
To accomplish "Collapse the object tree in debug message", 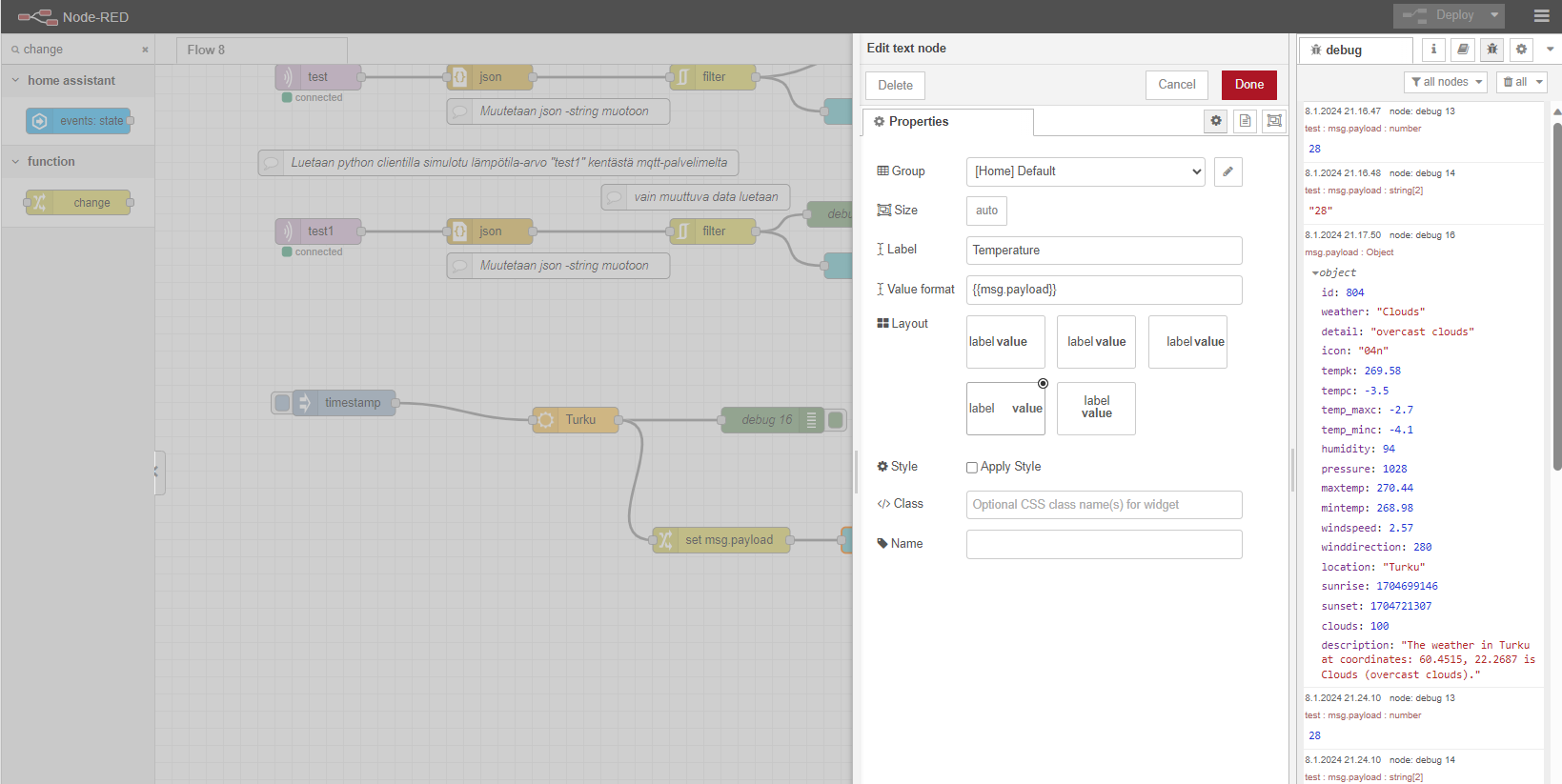I will point(1315,273).
